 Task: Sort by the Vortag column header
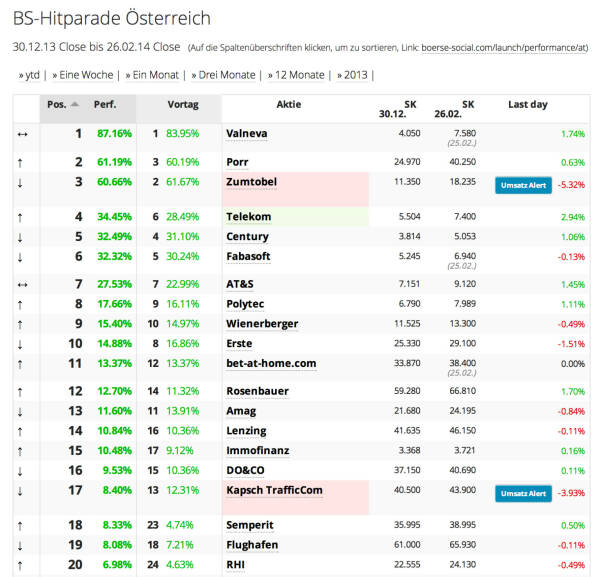pyautogui.click(x=182, y=104)
